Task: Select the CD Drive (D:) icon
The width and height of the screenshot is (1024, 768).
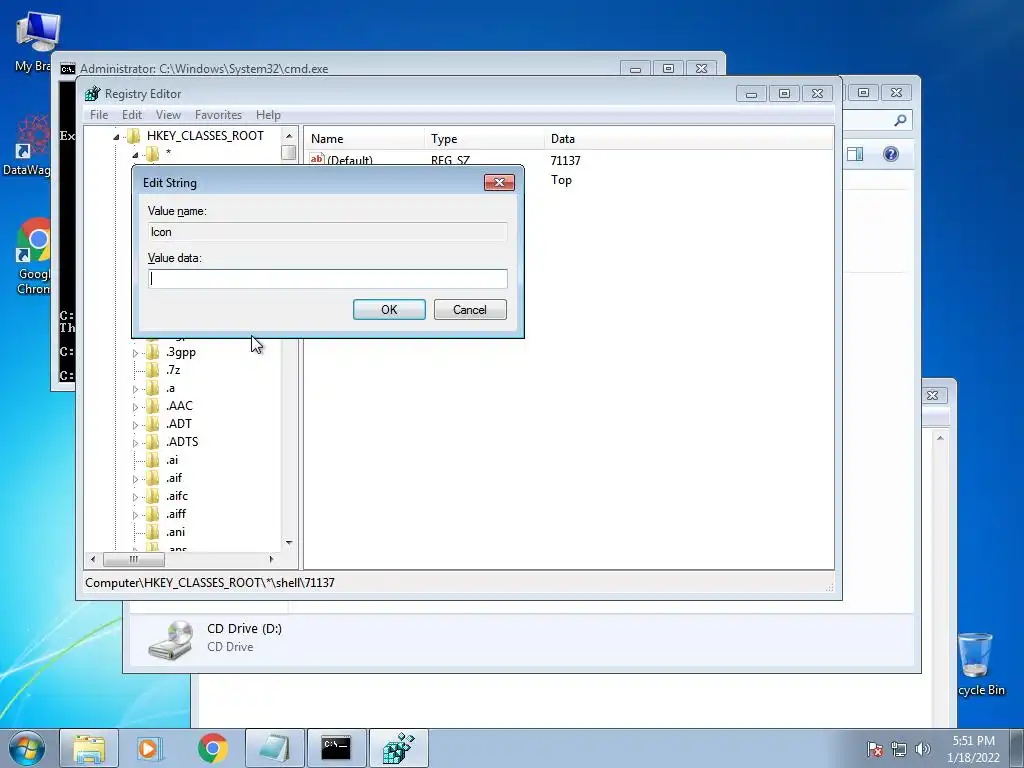Action: (170, 639)
